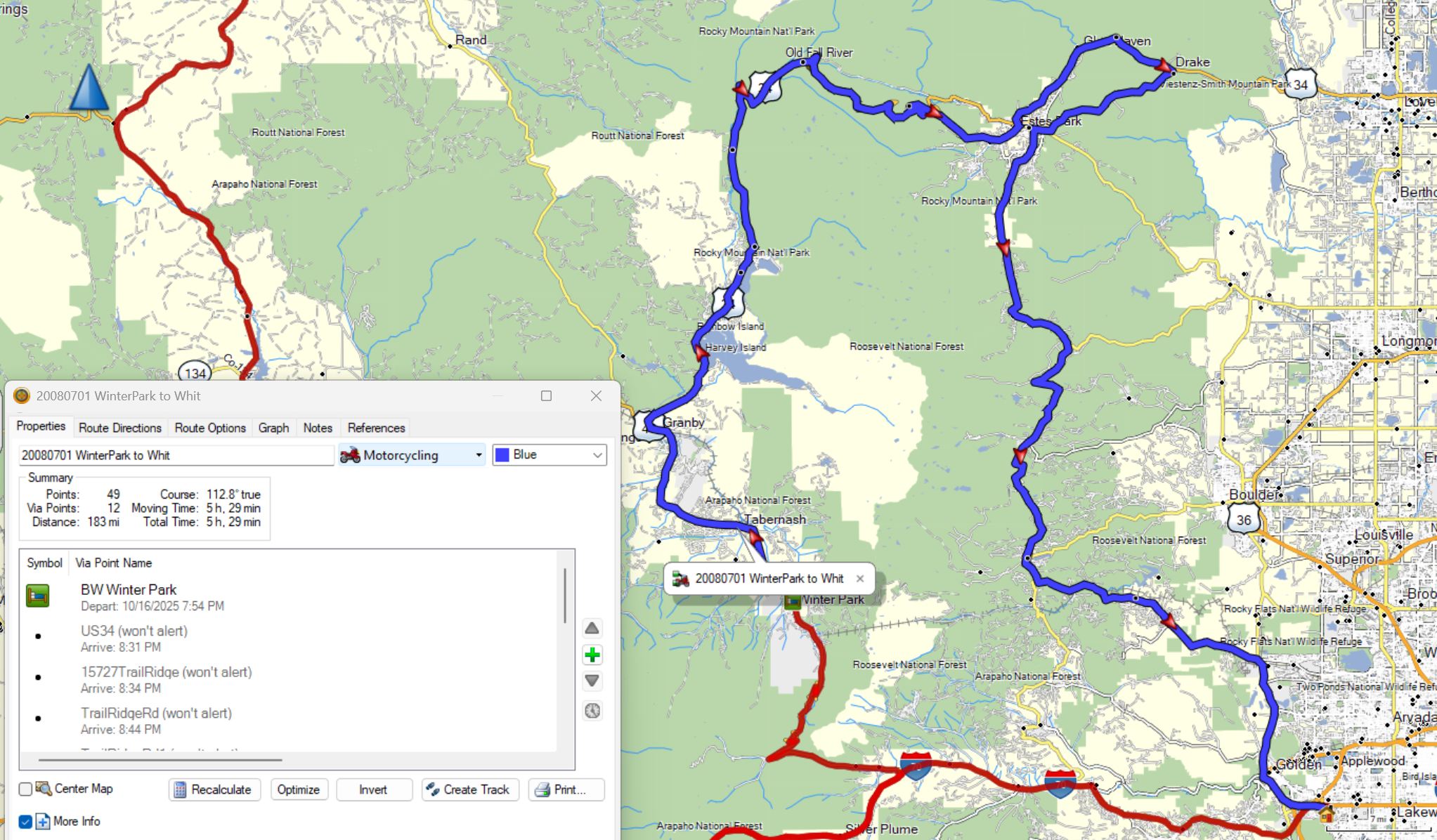Click clock icon to edit times
This screenshot has width=1437, height=840.
592,711
